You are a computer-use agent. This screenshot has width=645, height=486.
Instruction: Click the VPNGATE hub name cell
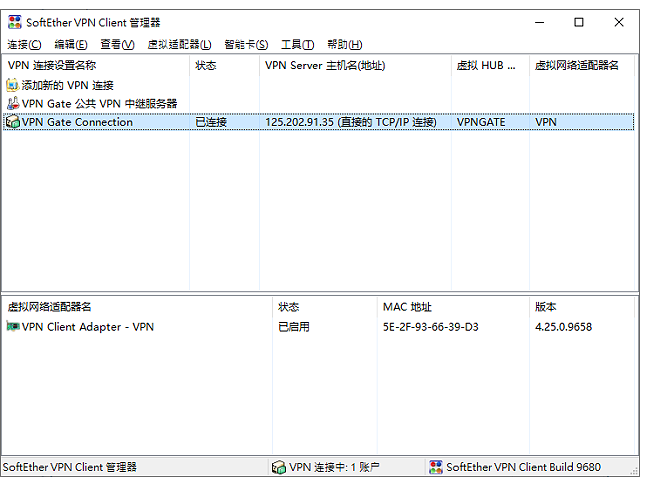481,122
